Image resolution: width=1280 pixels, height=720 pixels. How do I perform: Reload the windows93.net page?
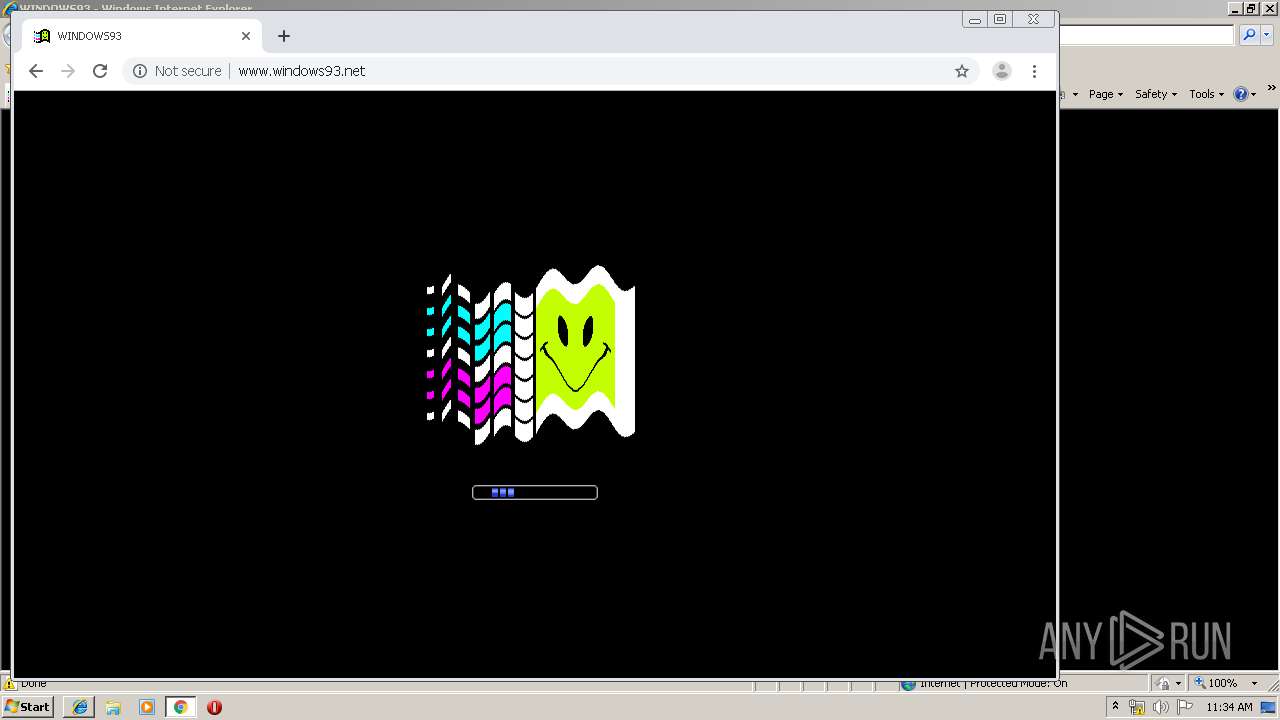[100, 71]
